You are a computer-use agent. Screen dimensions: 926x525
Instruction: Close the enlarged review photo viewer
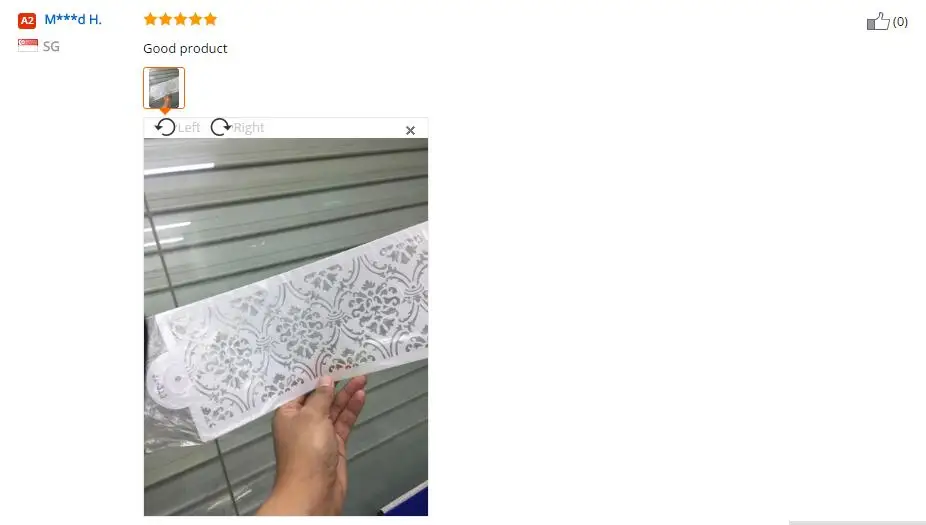click(x=410, y=131)
